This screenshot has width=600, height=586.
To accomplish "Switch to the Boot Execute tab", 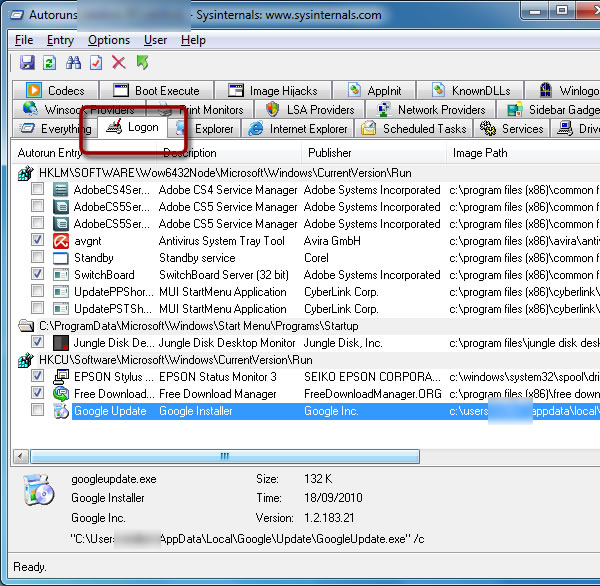I will coord(157,91).
